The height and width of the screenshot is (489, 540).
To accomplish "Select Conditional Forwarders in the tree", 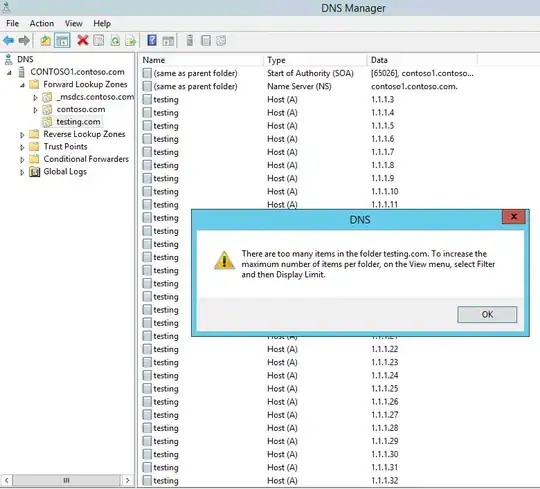I will tap(86, 159).
